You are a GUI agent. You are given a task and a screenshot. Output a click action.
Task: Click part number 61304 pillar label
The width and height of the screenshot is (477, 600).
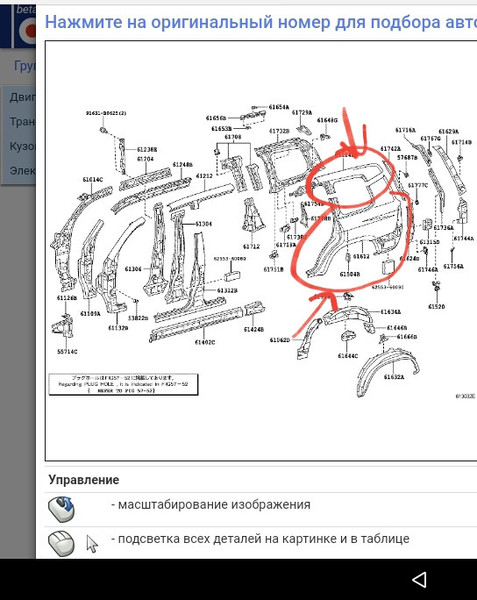(203, 223)
